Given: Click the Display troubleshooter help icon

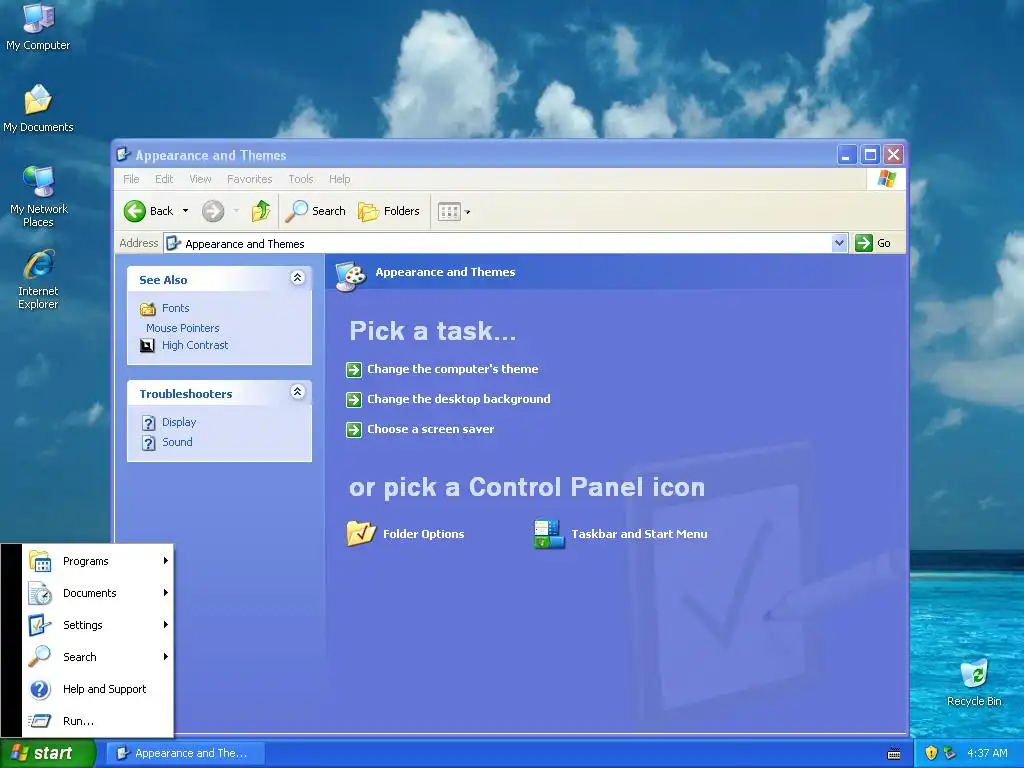Looking at the screenshot, I should pos(149,423).
